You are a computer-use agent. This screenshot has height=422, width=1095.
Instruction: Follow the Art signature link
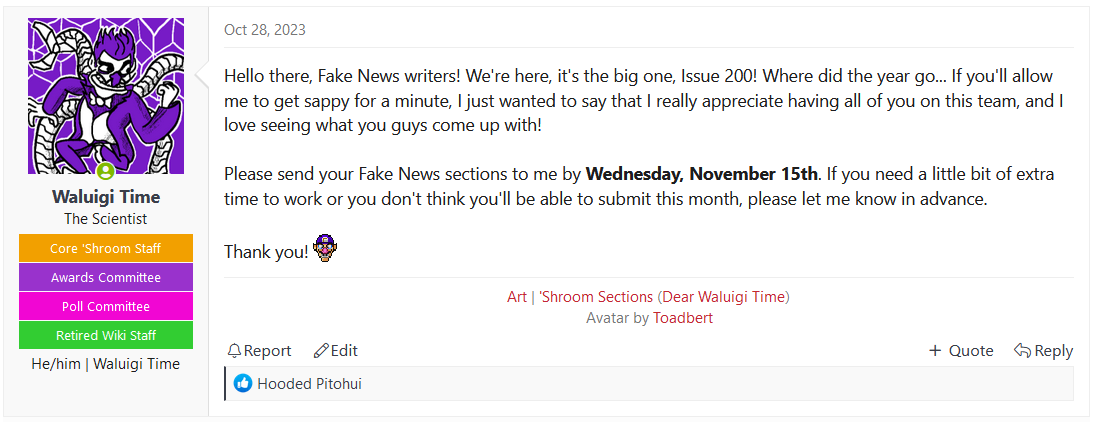click(x=517, y=297)
